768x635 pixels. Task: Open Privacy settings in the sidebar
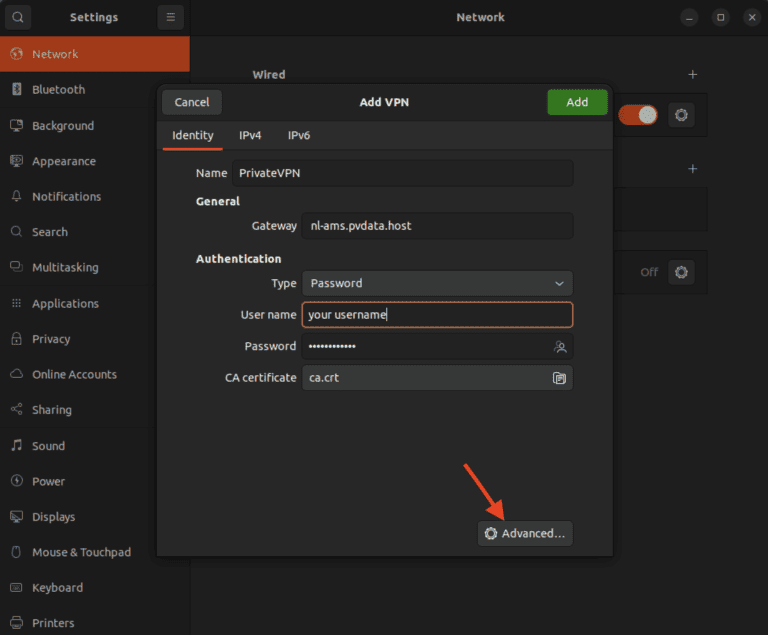(51, 339)
